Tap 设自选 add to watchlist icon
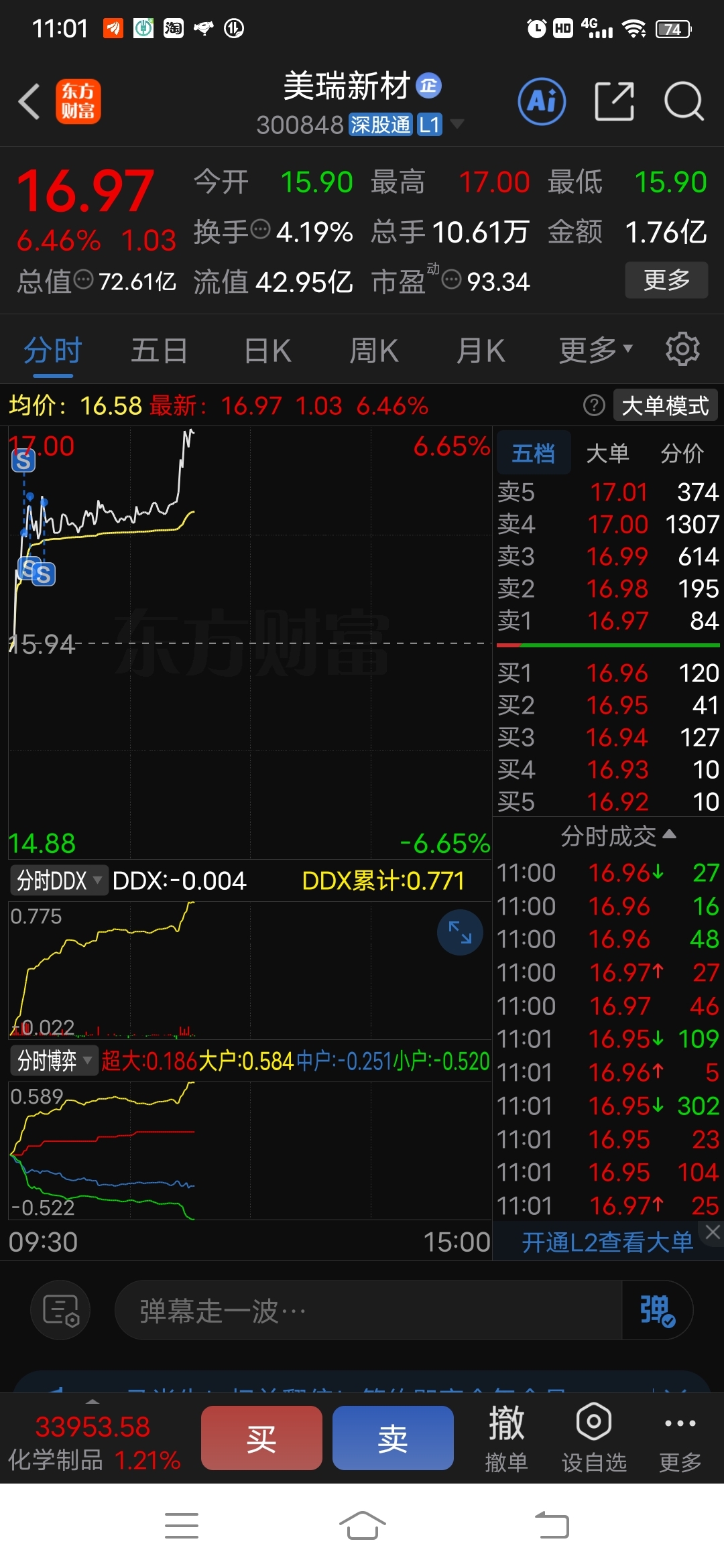 click(594, 1439)
